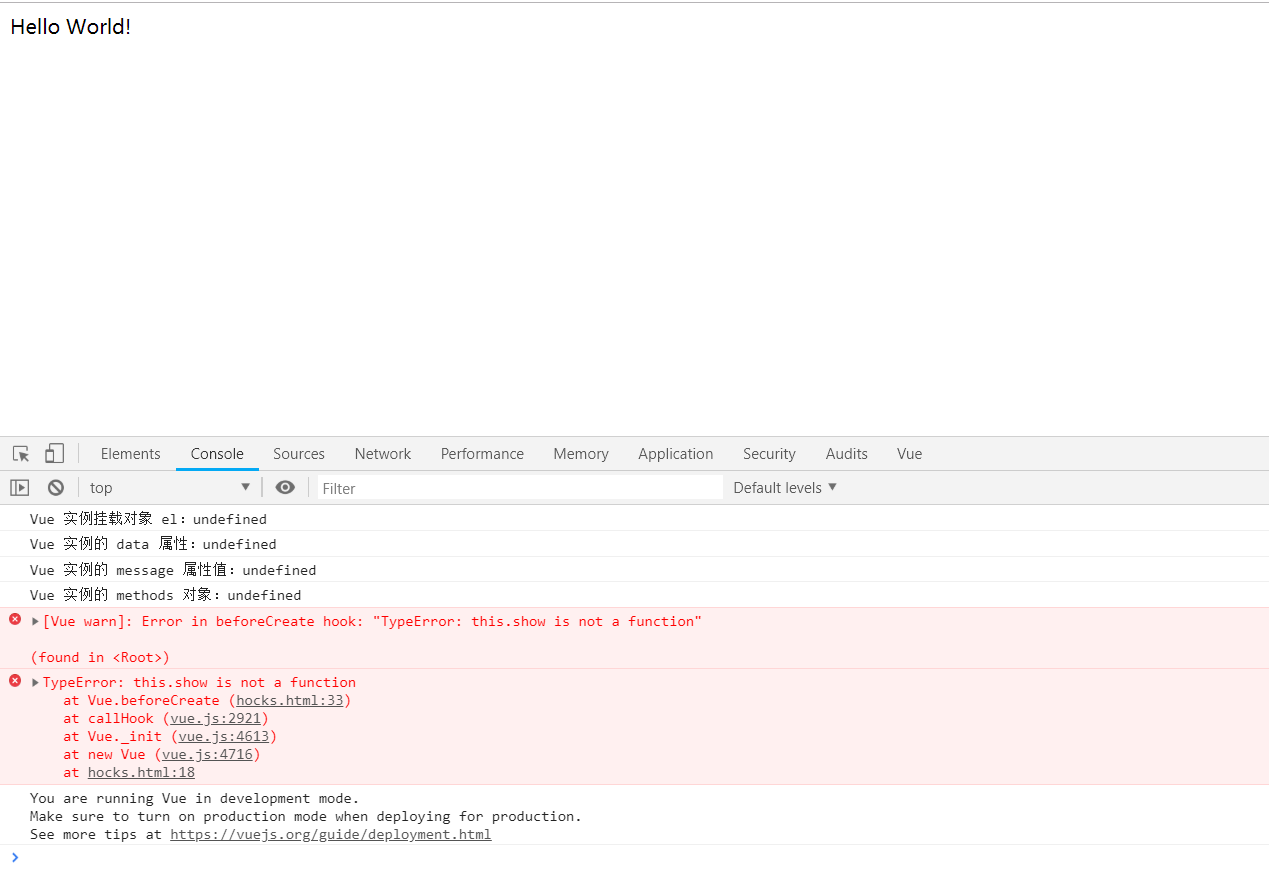Click the eye live expression icon

coord(285,488)
